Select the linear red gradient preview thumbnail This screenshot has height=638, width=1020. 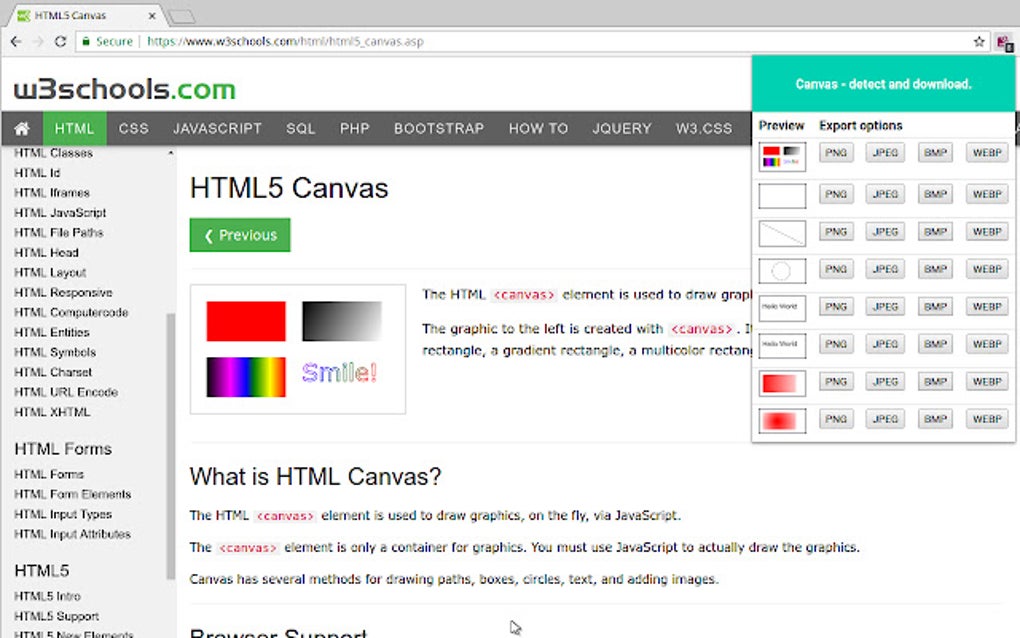782,383
